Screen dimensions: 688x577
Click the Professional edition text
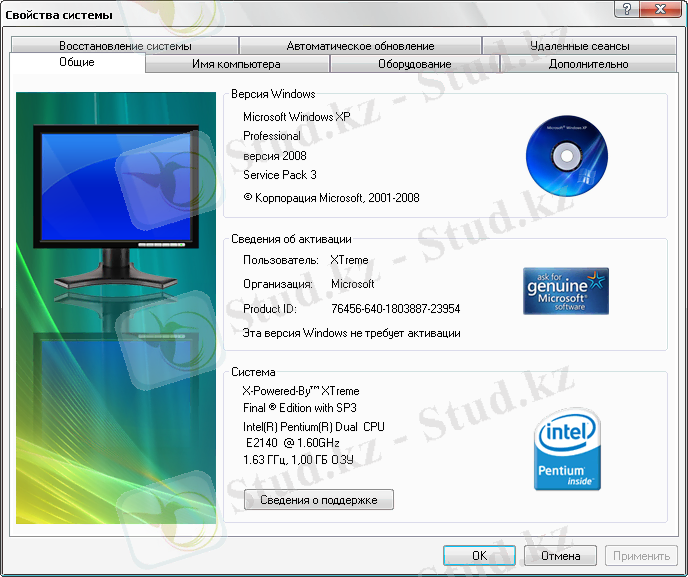click(x=272, y=136)
